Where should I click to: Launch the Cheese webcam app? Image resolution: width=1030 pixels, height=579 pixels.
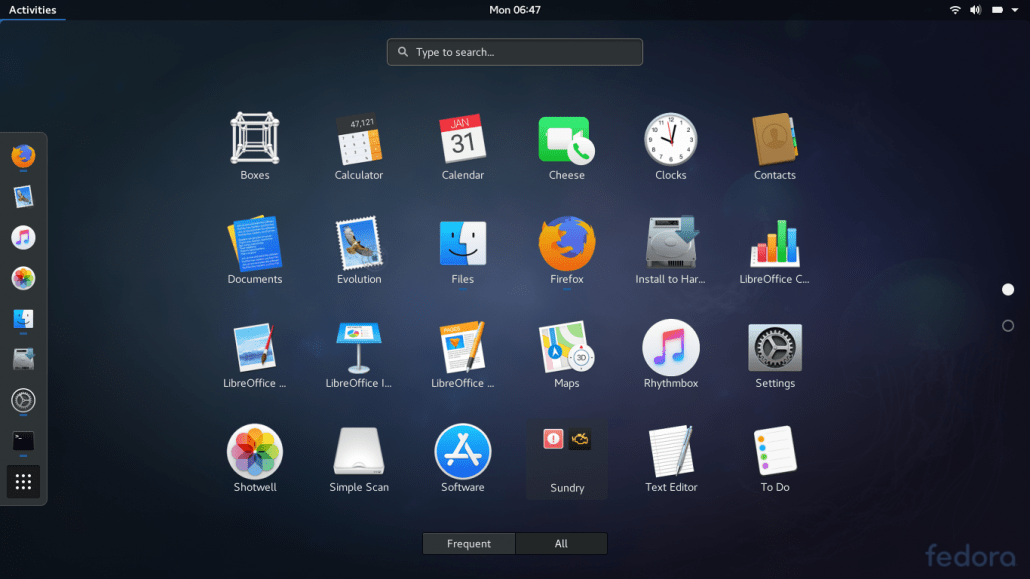(x=566, y=141)
